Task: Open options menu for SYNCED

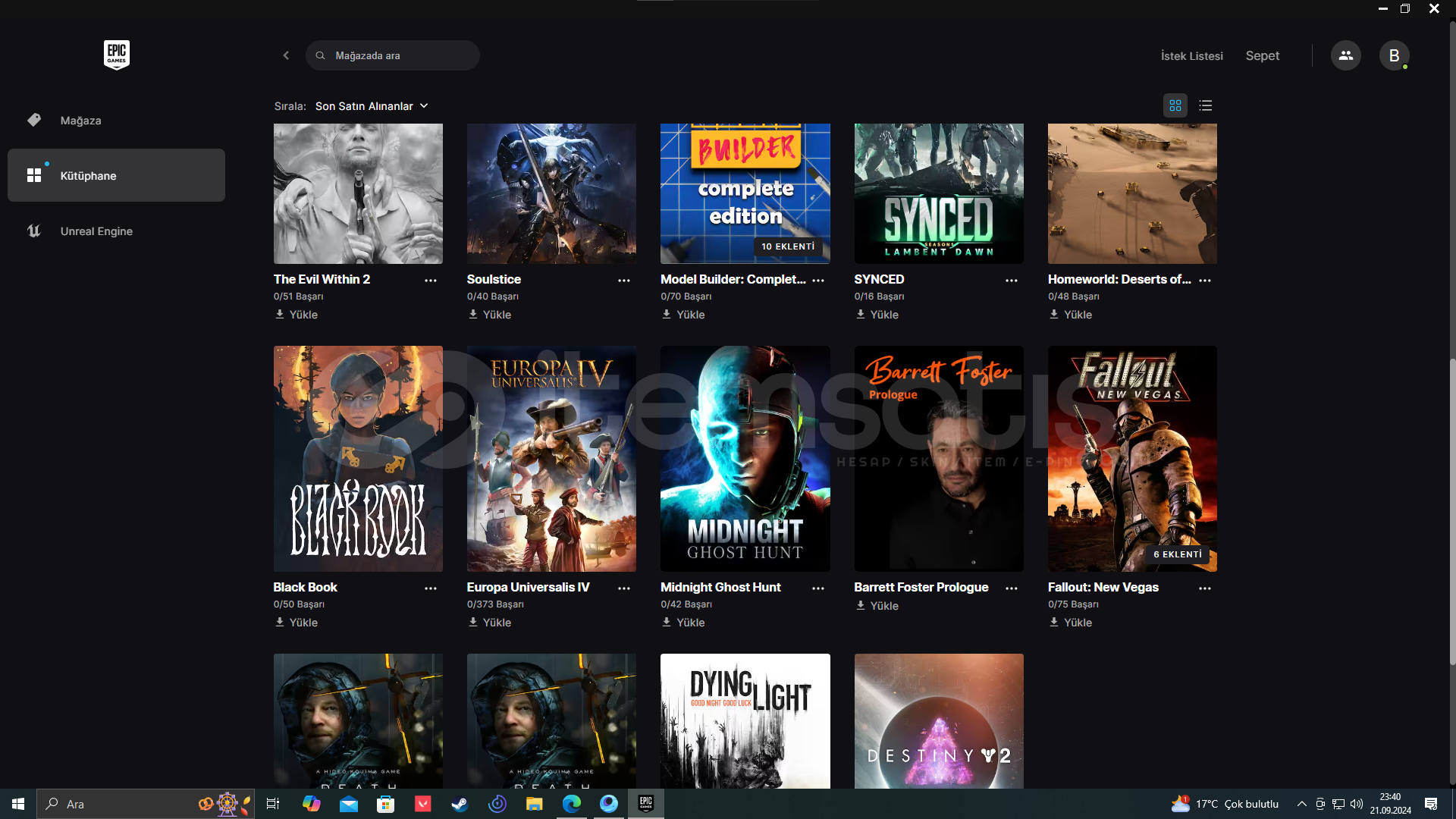Action: pos(1012,280)
